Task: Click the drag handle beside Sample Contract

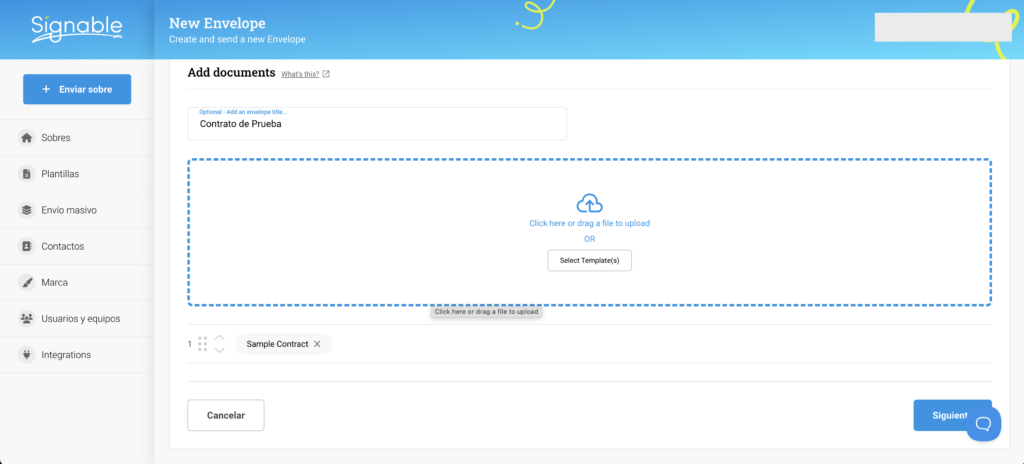Action: tap(203, 344)
